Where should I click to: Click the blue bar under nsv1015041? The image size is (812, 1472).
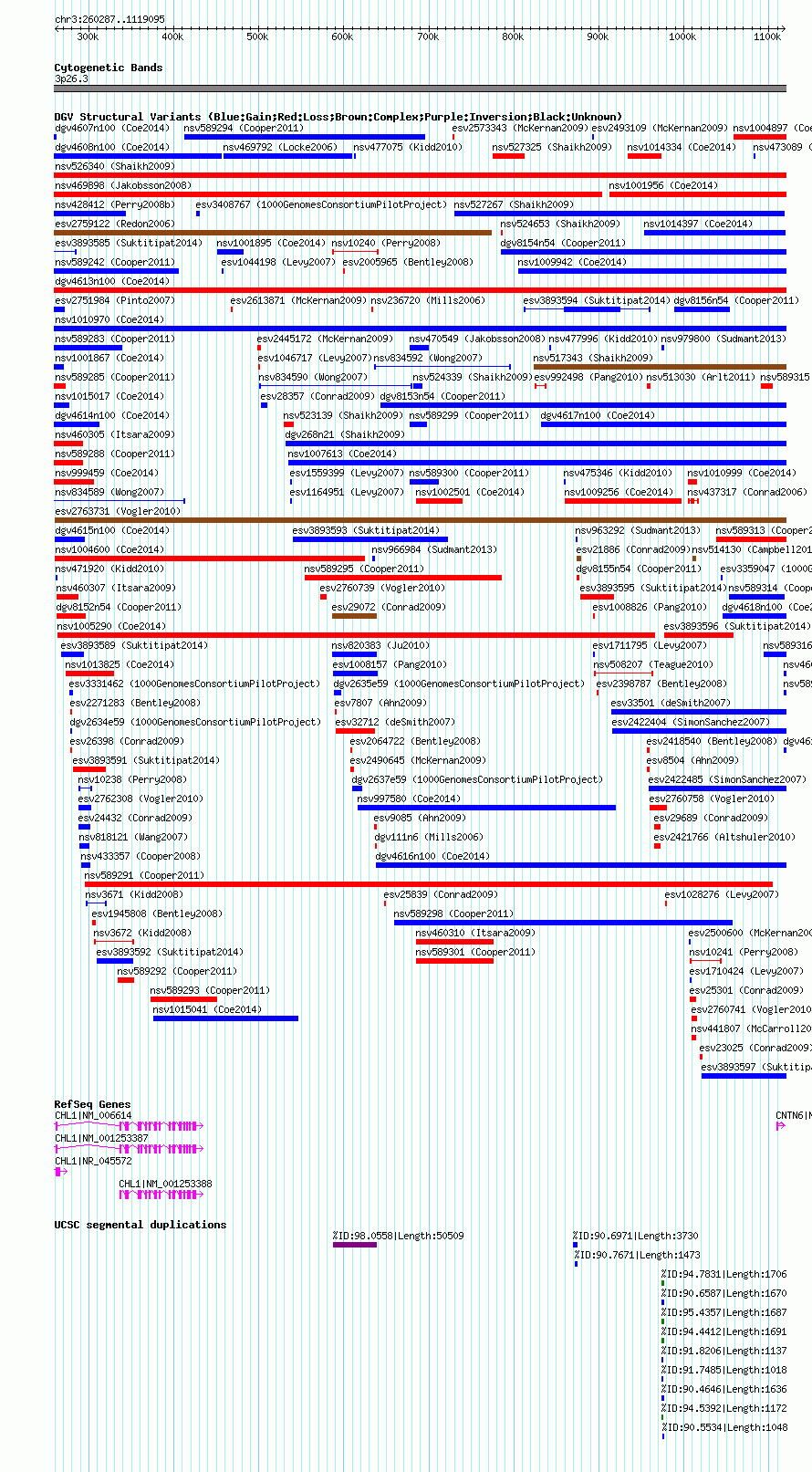225,1018
